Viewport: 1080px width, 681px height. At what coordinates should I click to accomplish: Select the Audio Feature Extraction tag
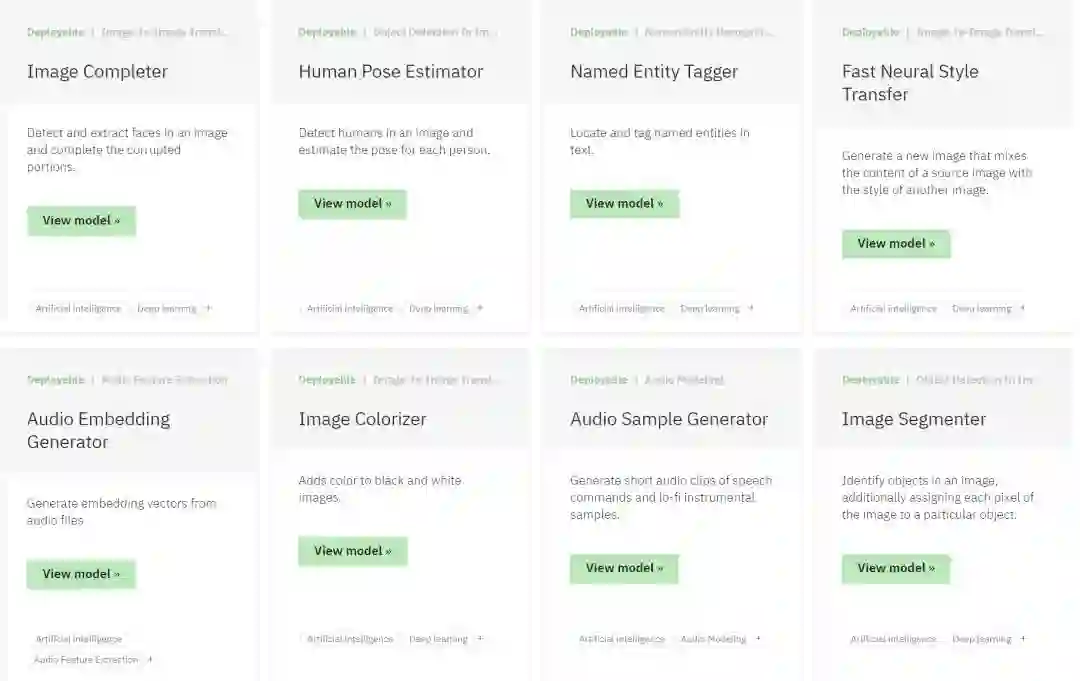[x=86, y=660]
